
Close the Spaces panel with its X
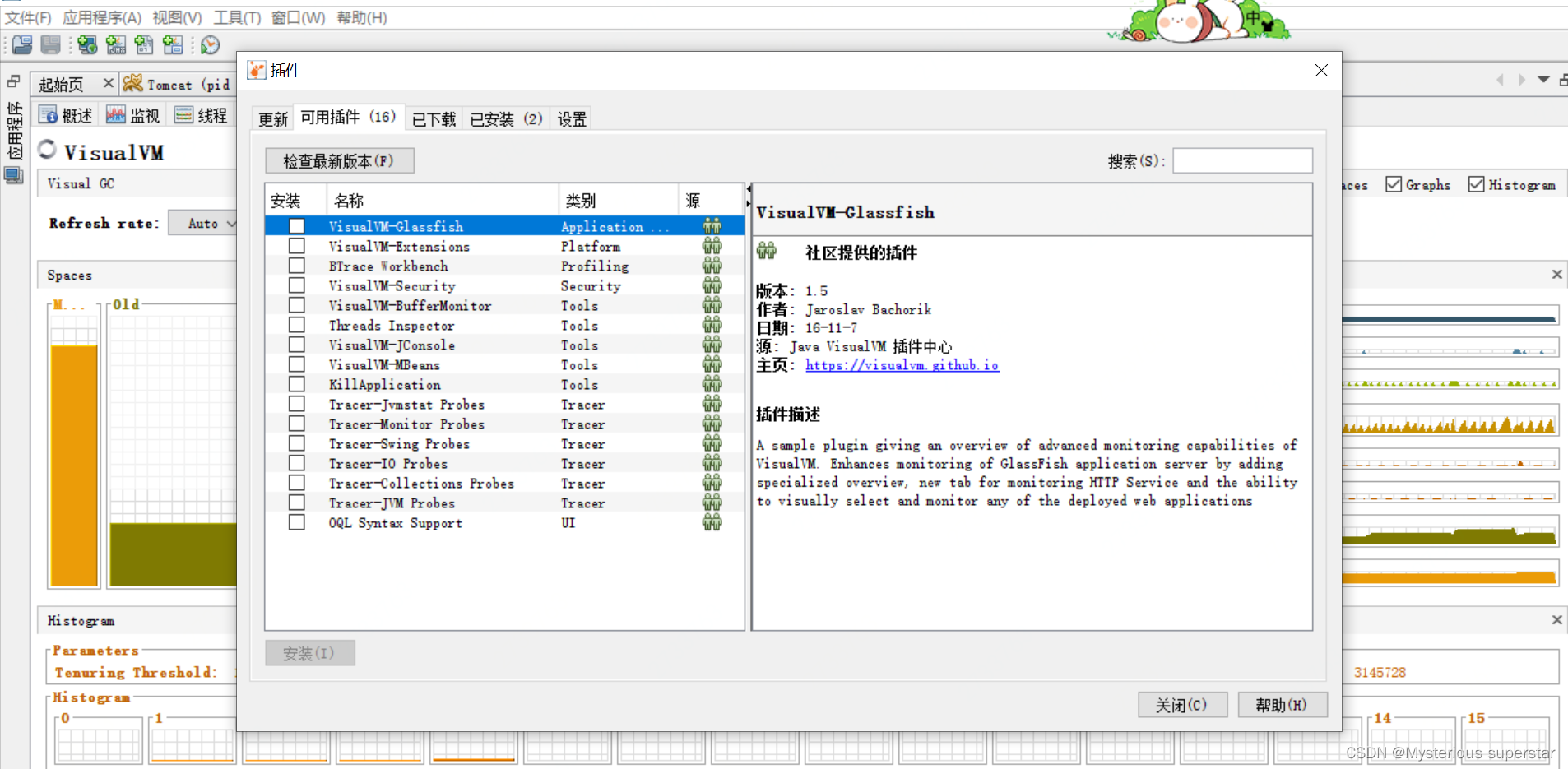(1556, 274)
